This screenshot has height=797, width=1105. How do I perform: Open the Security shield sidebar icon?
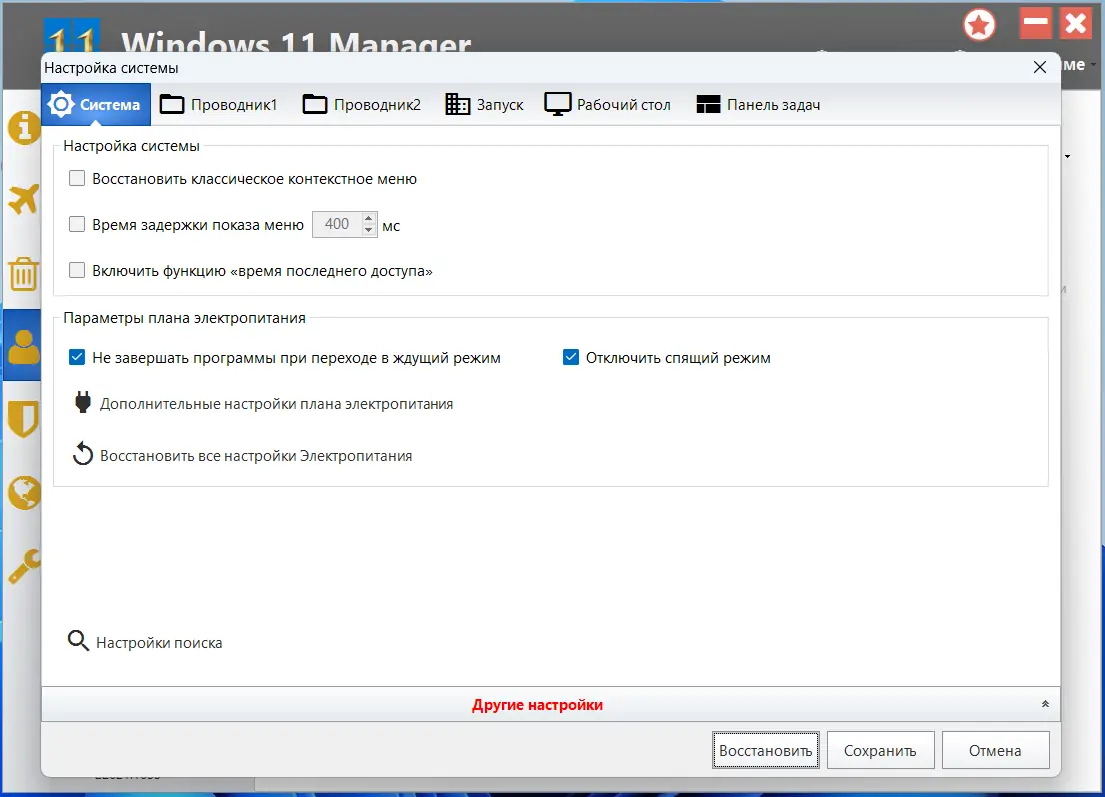[23, 419]
